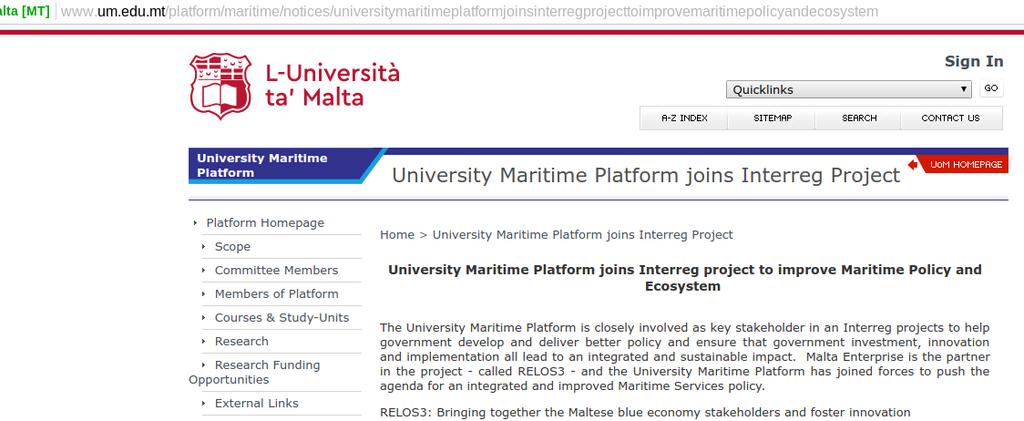Open Members of Platform sidebar link
Viewport: 1024px width, 421px height.
tap(276, 294)
